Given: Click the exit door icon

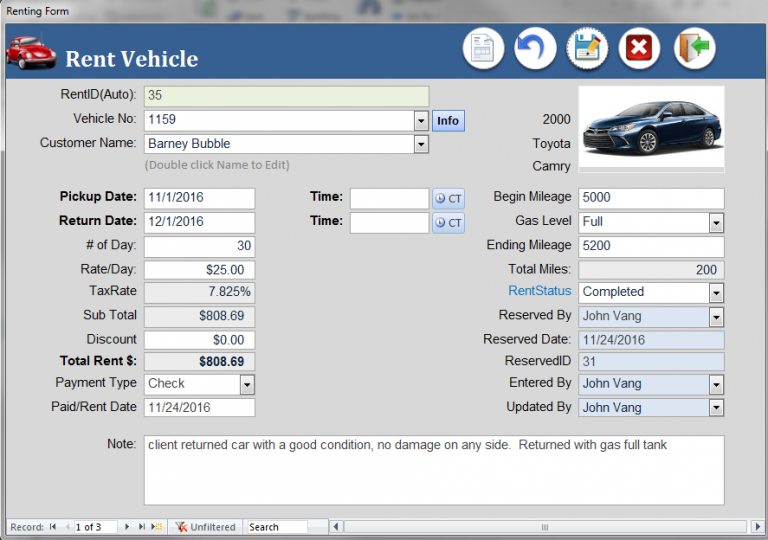Looking at the screenshot, I should [695, 48].
